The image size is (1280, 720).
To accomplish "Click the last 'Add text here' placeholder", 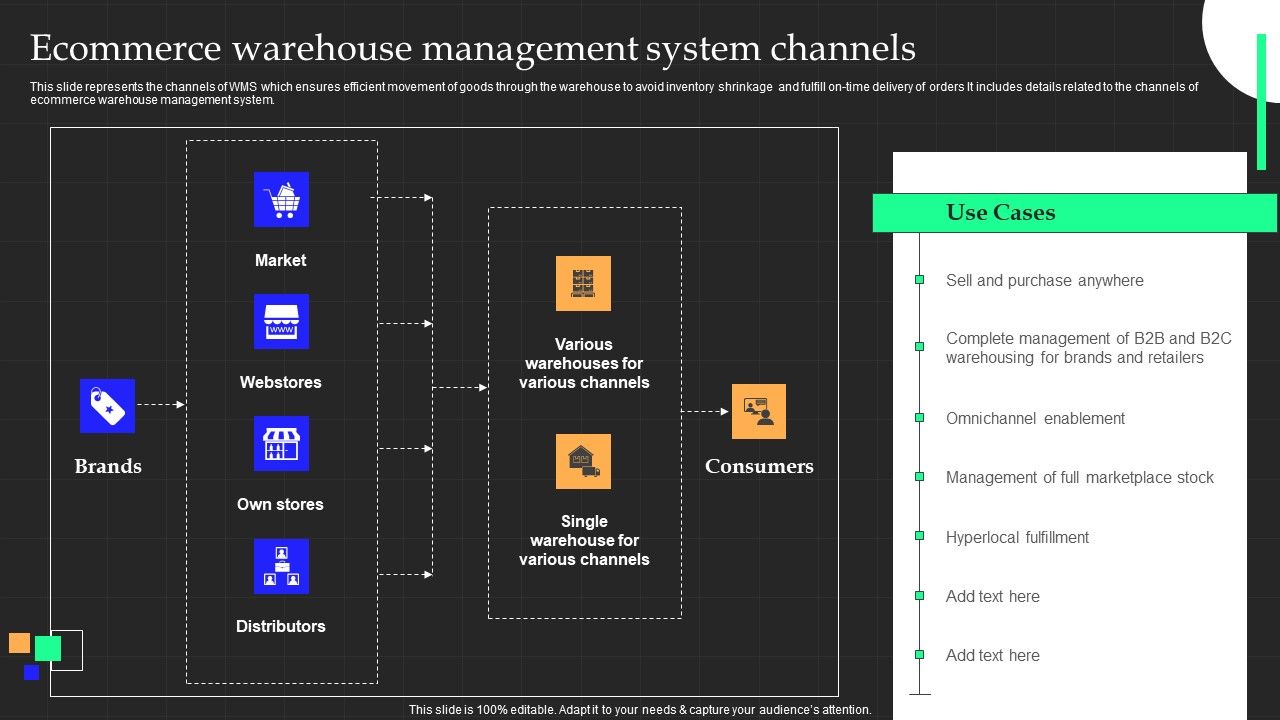I will coord(993,656).
